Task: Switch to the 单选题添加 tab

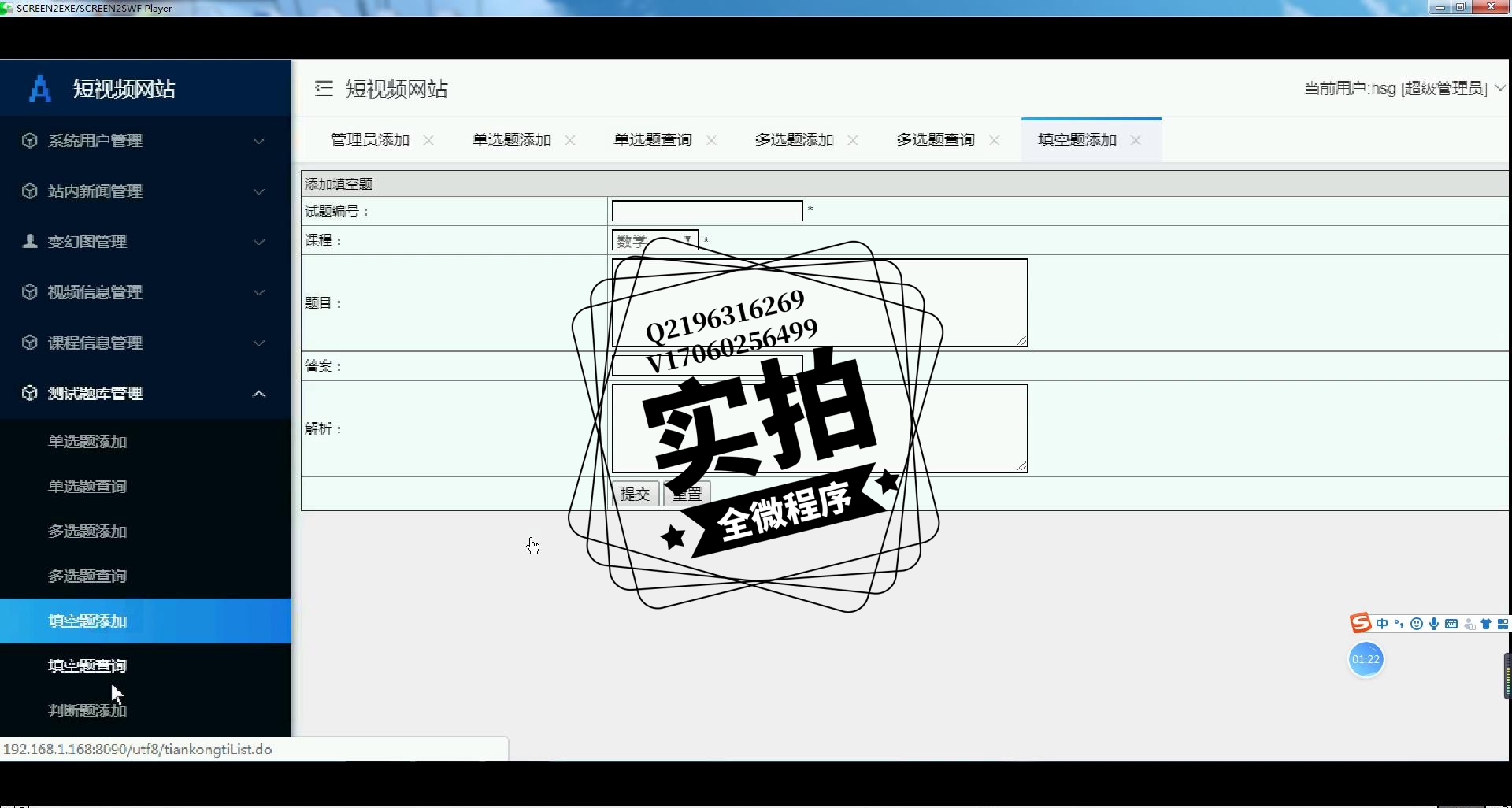Action: (512, 140)
